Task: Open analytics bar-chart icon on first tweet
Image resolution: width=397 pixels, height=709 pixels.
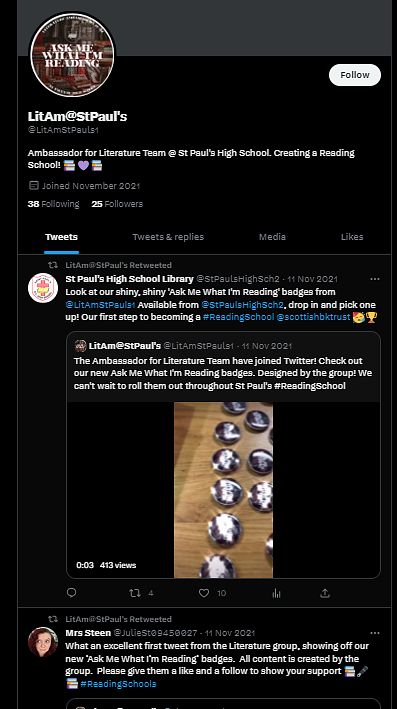Action: click(x=276, y=593)
